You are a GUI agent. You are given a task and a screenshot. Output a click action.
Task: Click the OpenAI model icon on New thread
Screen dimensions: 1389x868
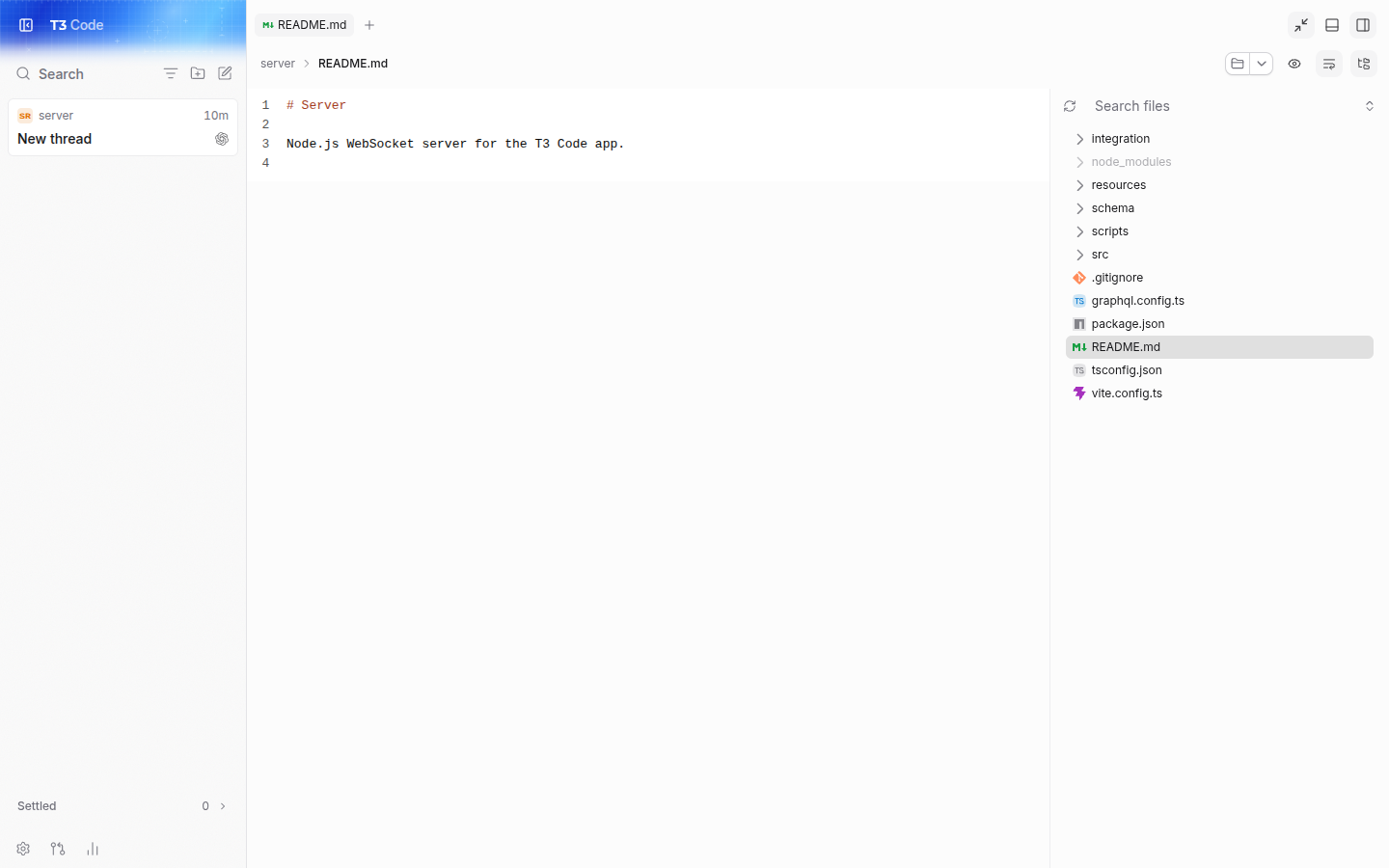pyautogui.click(x=222, y=139)
